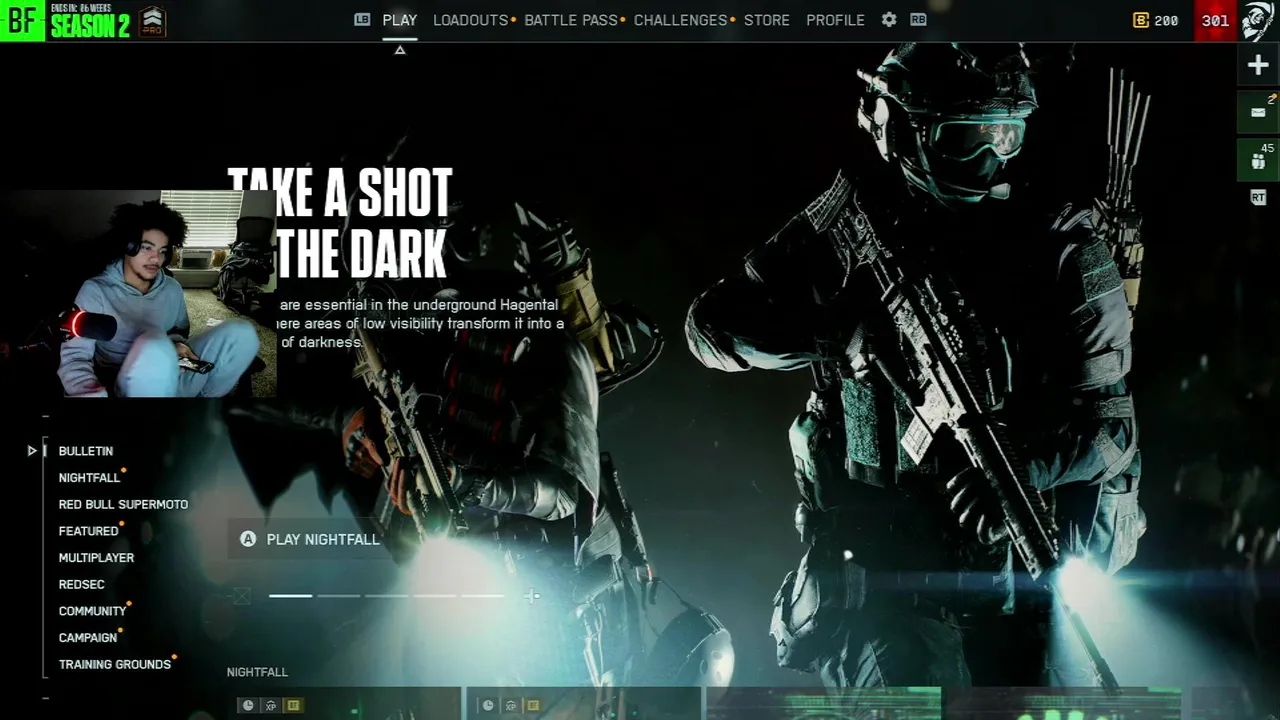Image resolution: width=1280 pixels, height=720 pixels.
Task: Click the RT trigger icon under friends
Action: pyautogui.click(x=1258, y=198)
